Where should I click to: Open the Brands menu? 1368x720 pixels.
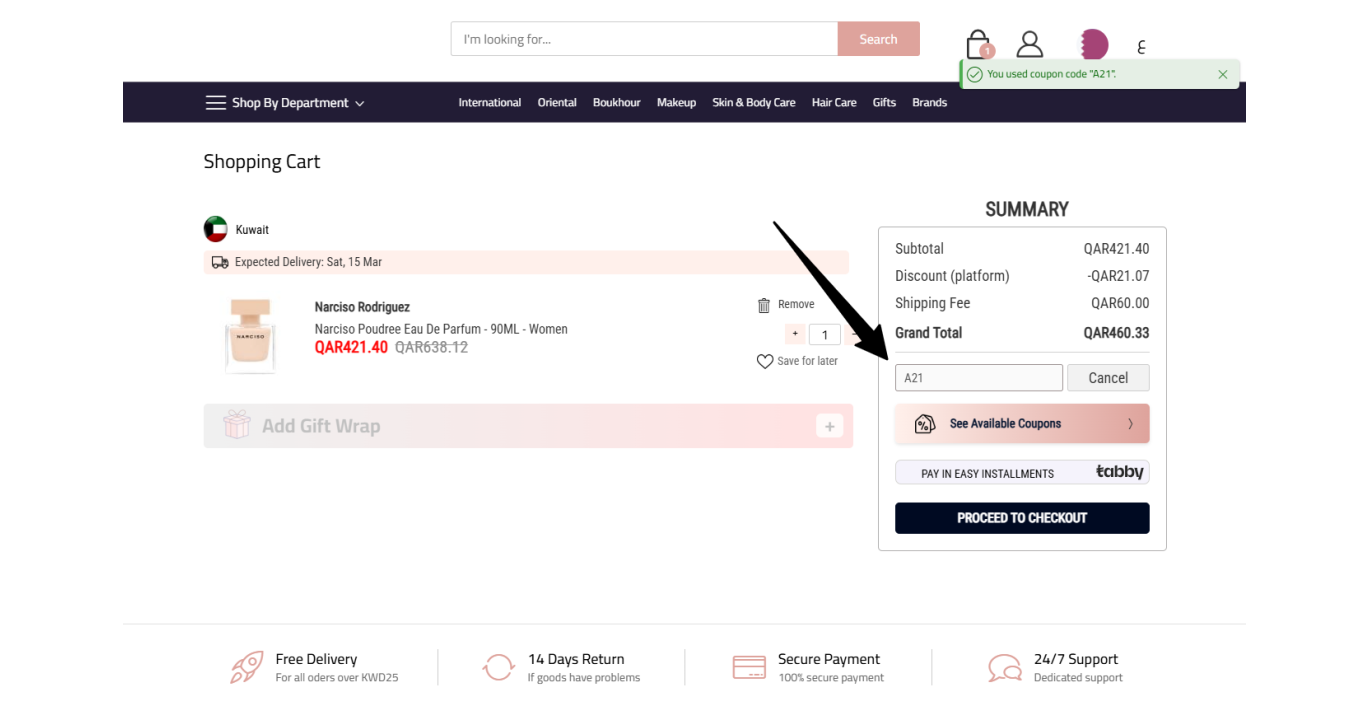929,102
